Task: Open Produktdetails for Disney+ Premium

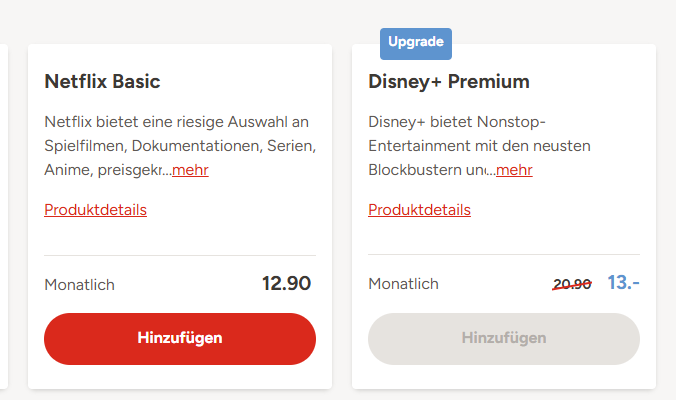Action: click(419, 210)
